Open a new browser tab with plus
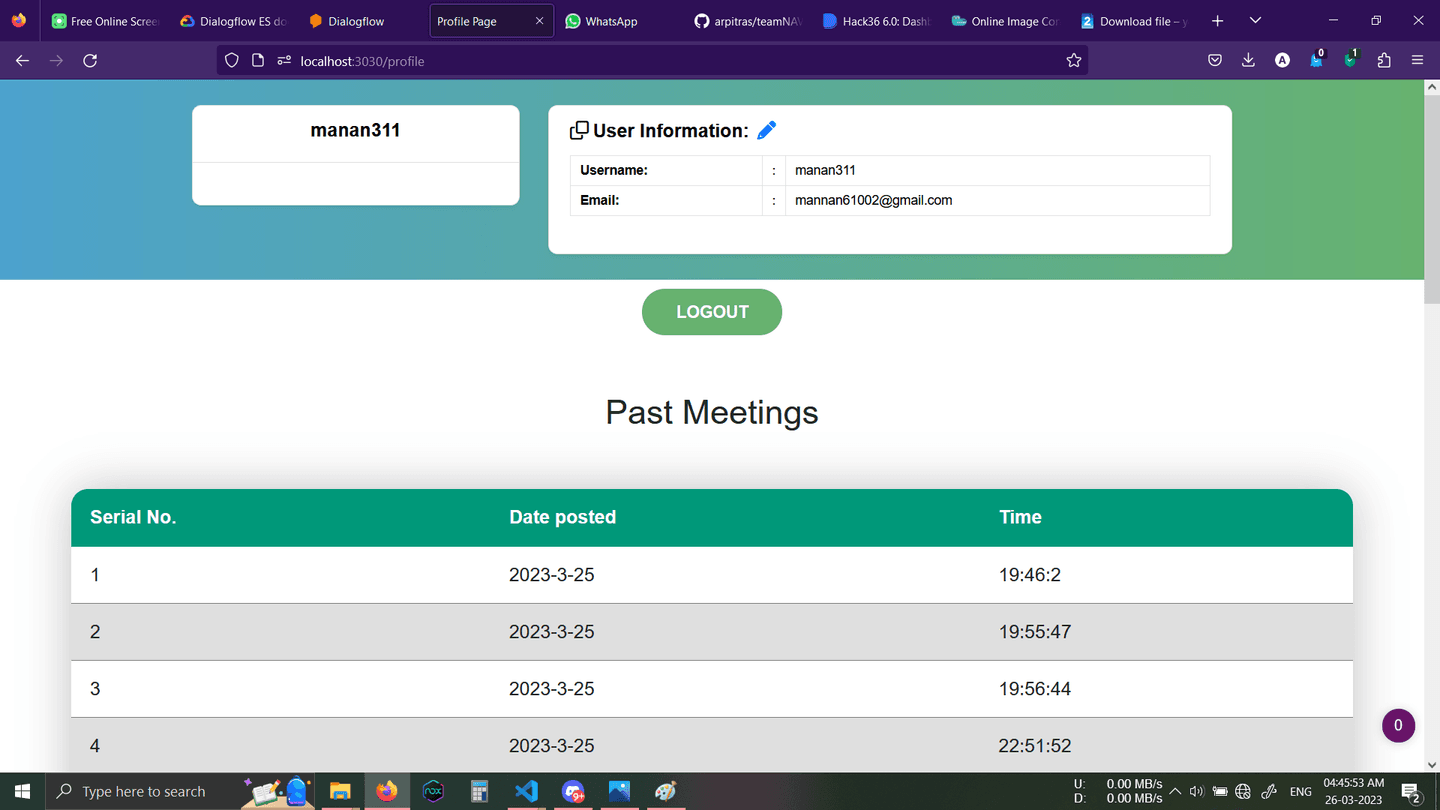The height and width of the screenshot is (810, 1440). pos(1217,21)
